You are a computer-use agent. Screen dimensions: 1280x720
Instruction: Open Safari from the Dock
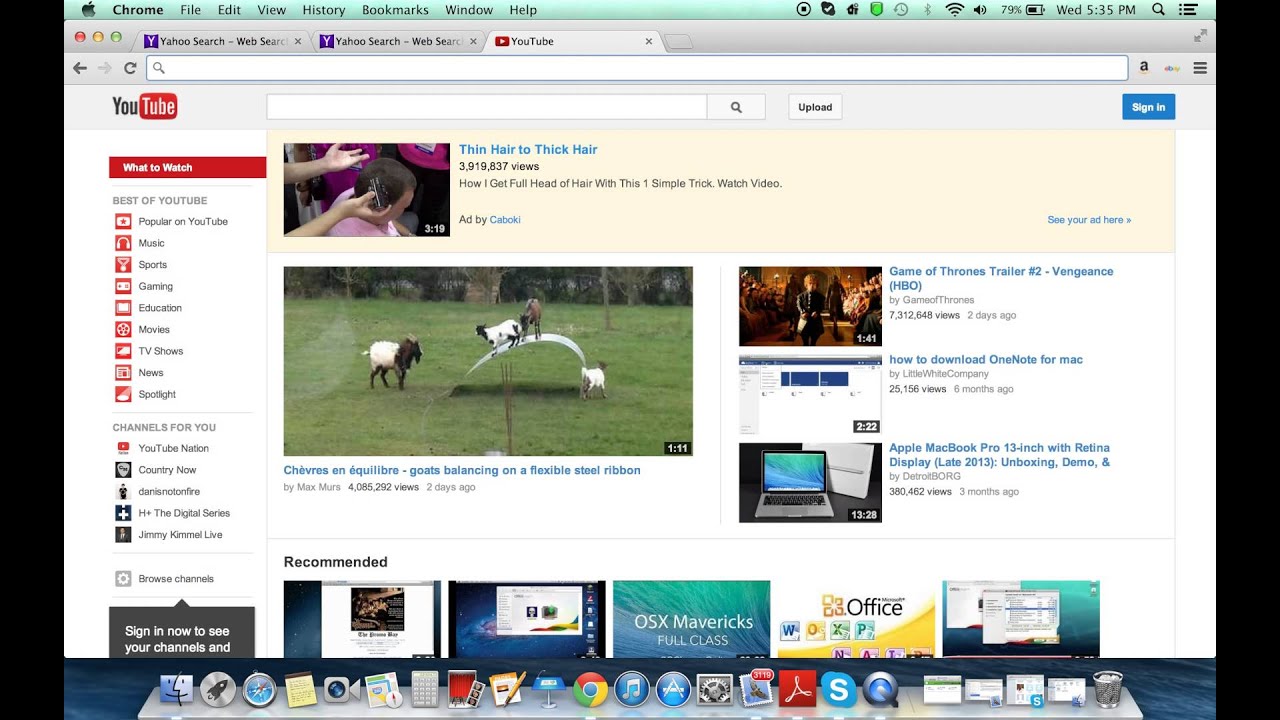click(x=259, y=689)
